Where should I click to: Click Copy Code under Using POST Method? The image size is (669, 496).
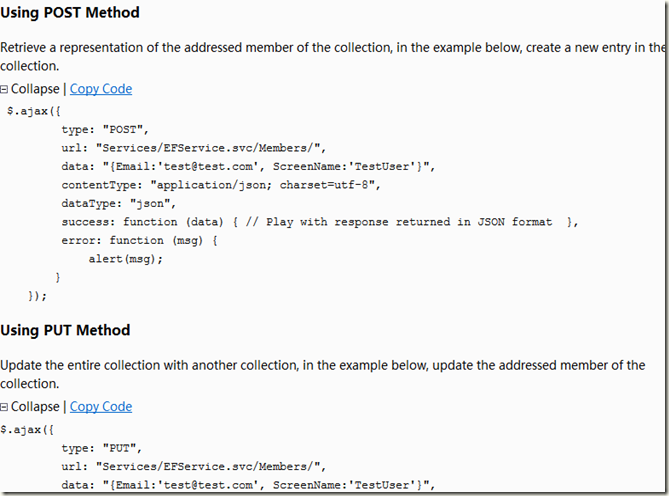[100, 89]
